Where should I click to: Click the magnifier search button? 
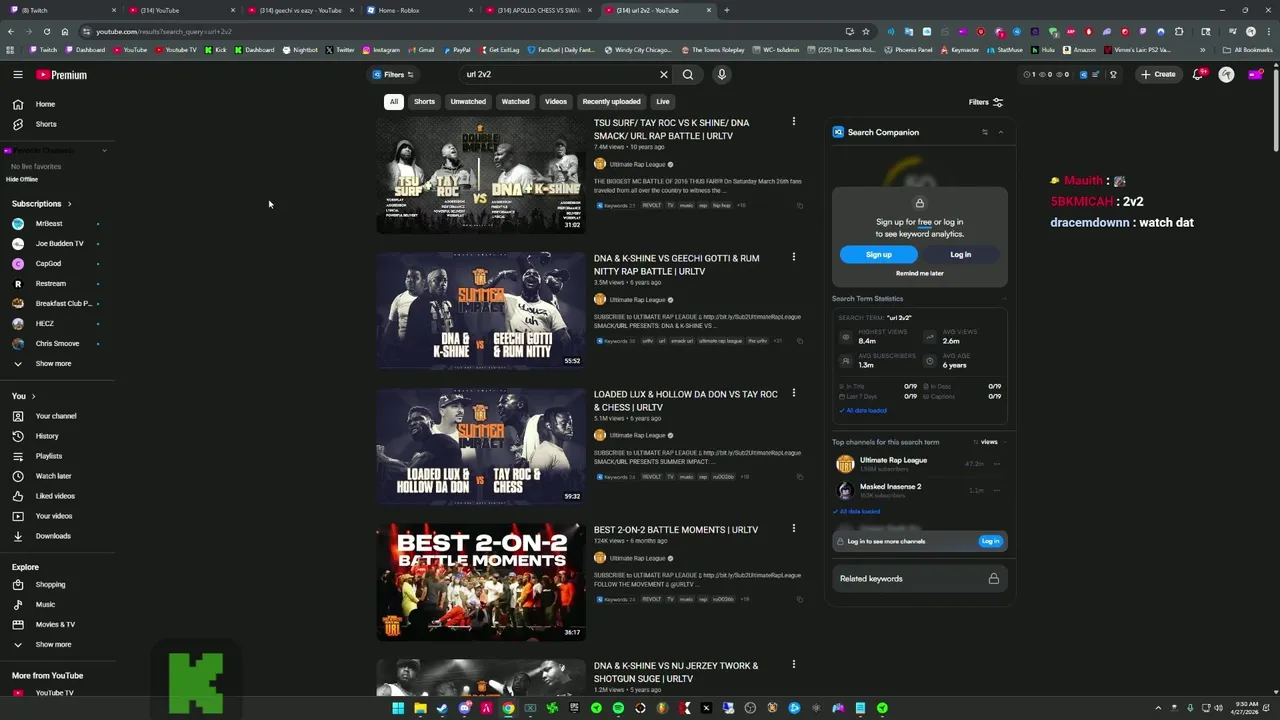coord(688,74)
